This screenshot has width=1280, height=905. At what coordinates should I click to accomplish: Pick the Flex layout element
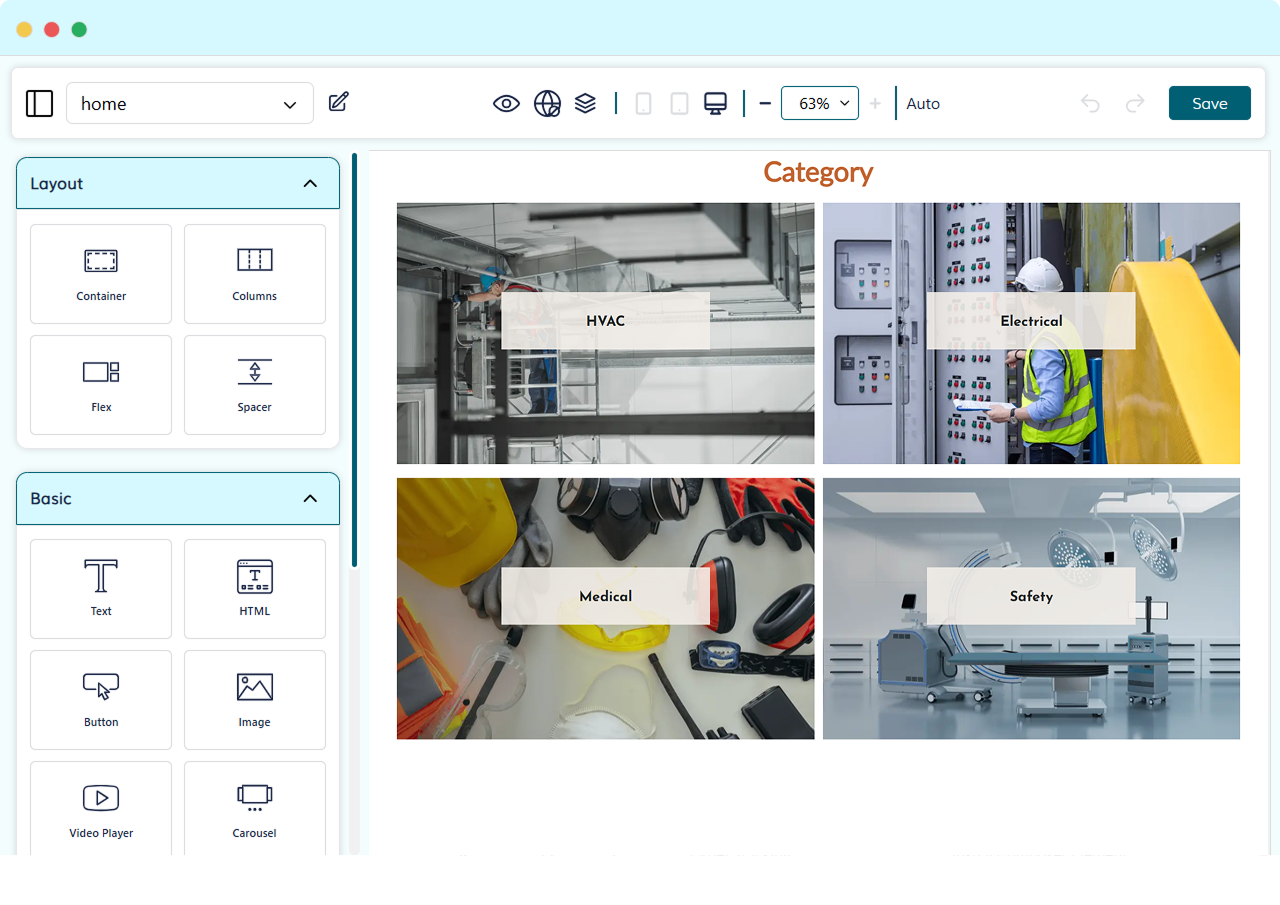pos(101,385)
